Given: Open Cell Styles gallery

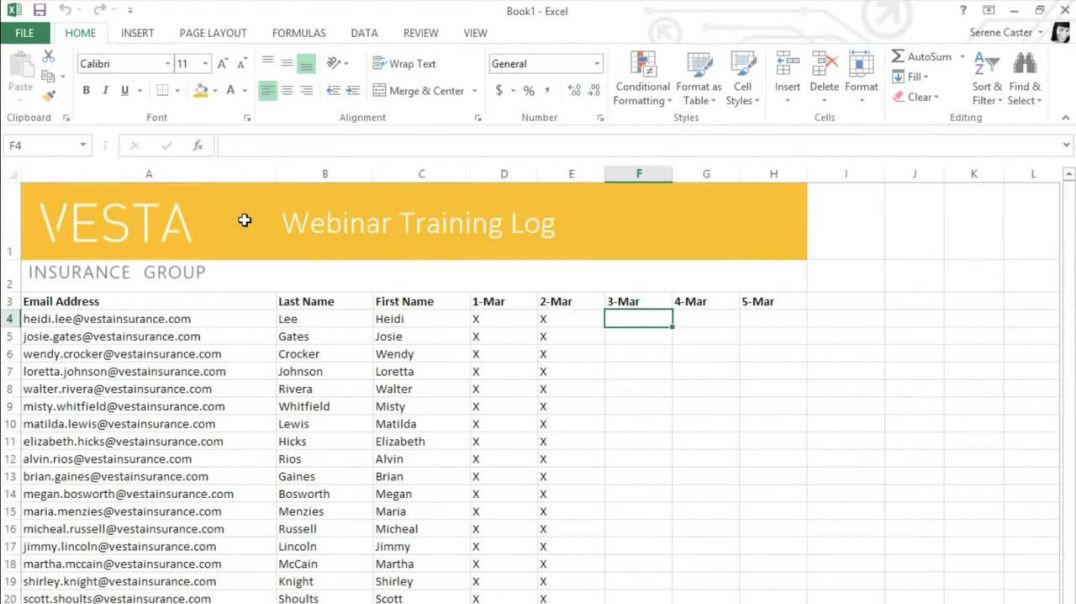Looking at the screenshot, I should tap(742, 79).
